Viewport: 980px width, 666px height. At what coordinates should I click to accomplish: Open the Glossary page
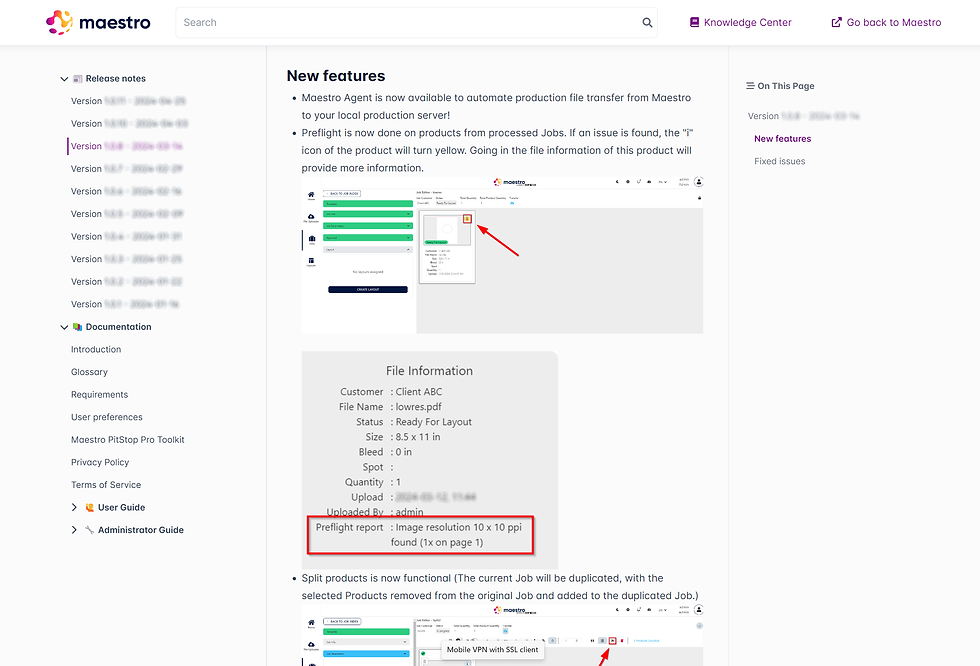[89, 372]
